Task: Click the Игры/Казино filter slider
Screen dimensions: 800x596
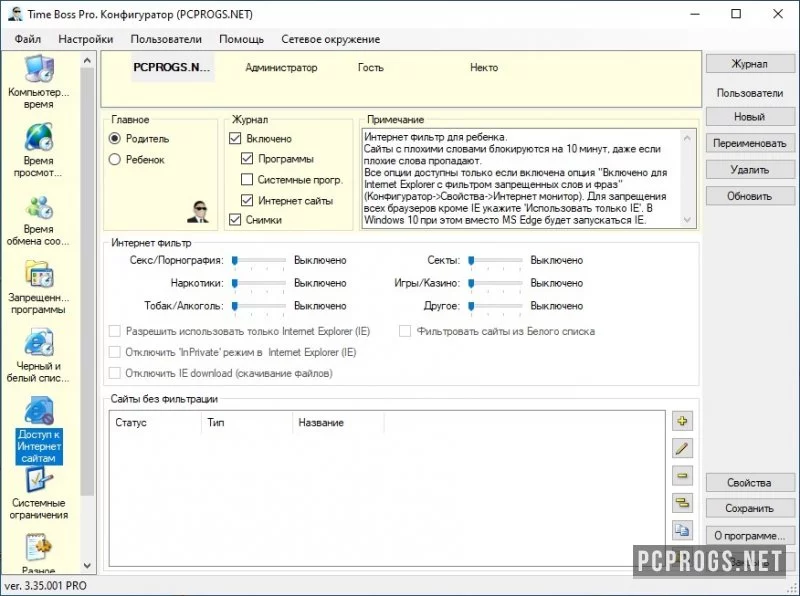Action: pyautogui.click(x=495, y=283)
